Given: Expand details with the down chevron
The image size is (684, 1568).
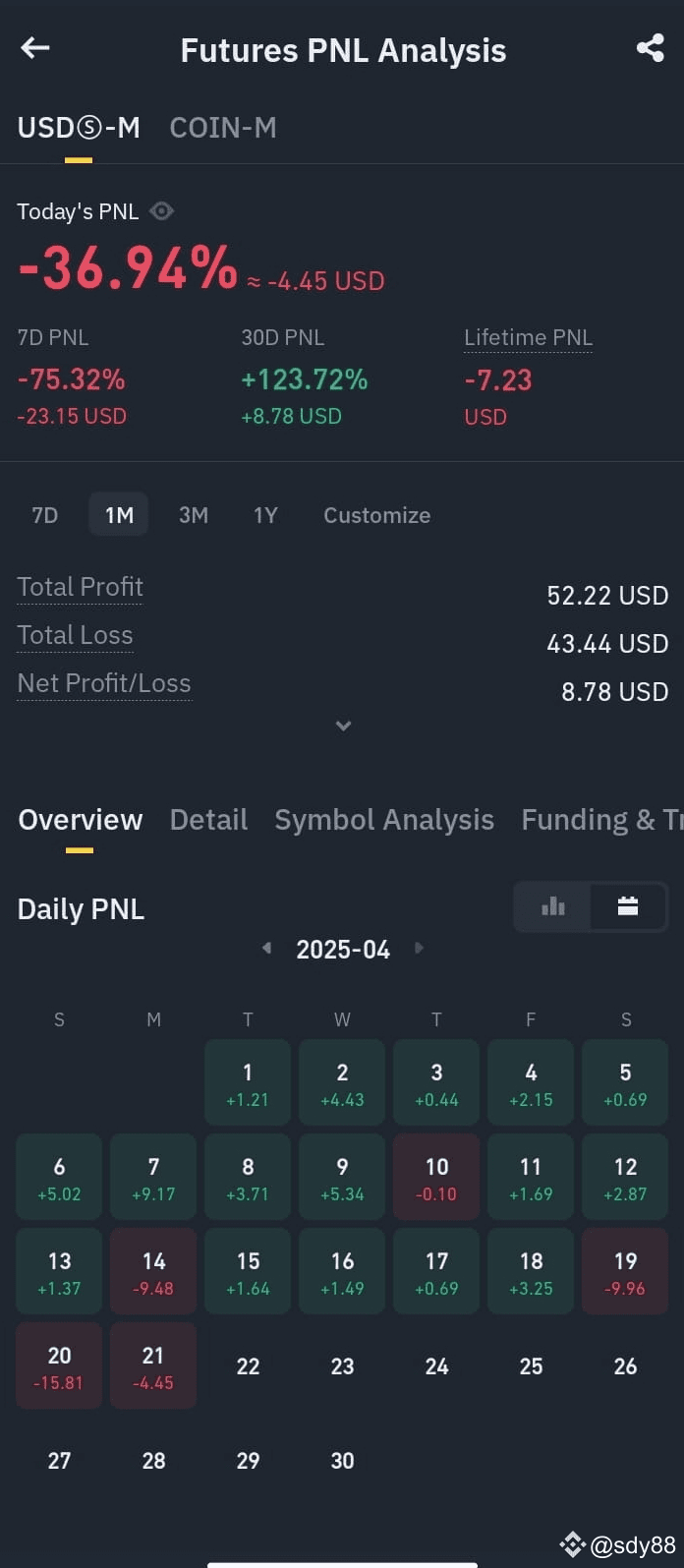Looking at the screenshot, I should tap(343, 726).
